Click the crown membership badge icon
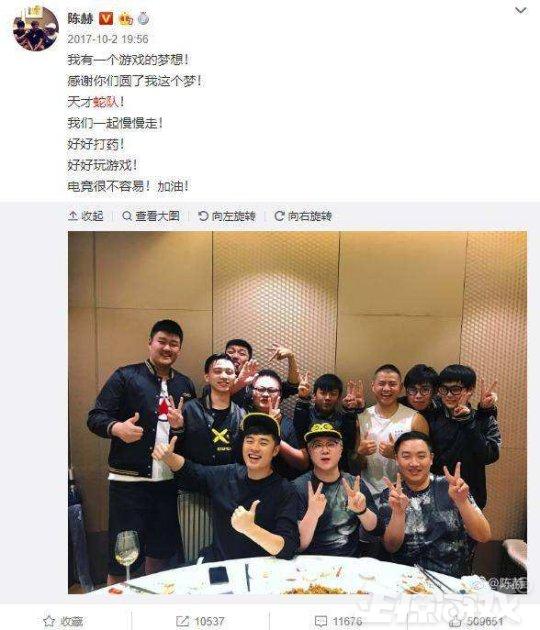Screen dimensions: 540x630 tap(126, 18)
